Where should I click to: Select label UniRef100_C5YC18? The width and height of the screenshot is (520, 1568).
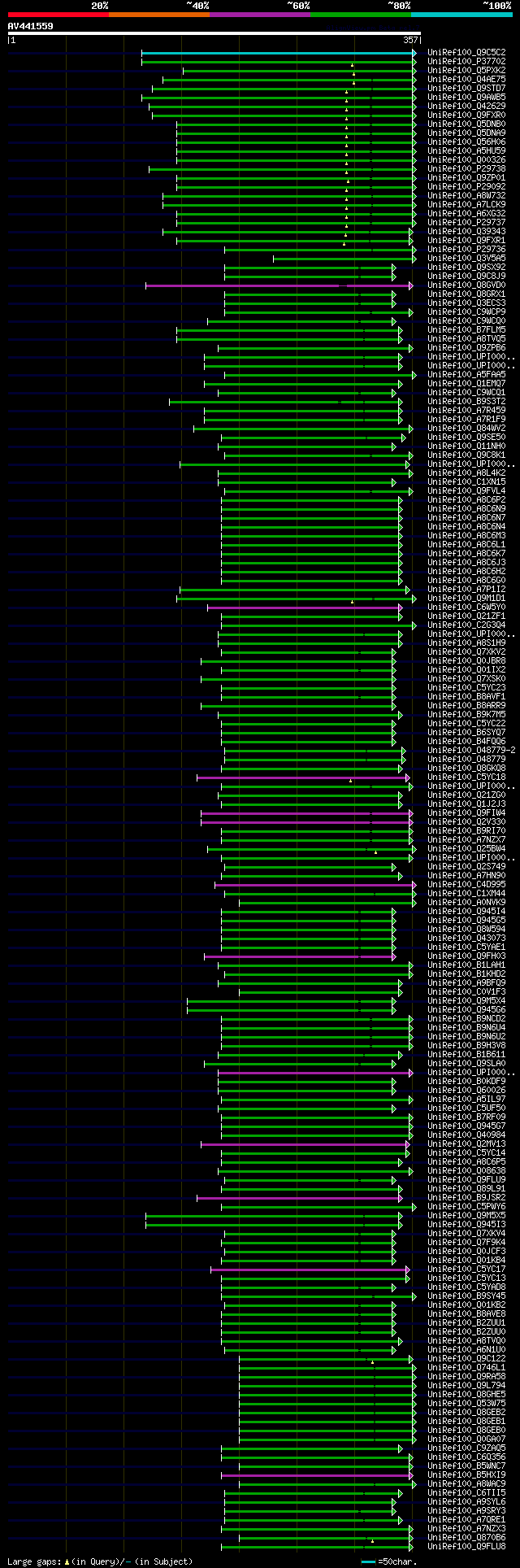pos(466,777)
